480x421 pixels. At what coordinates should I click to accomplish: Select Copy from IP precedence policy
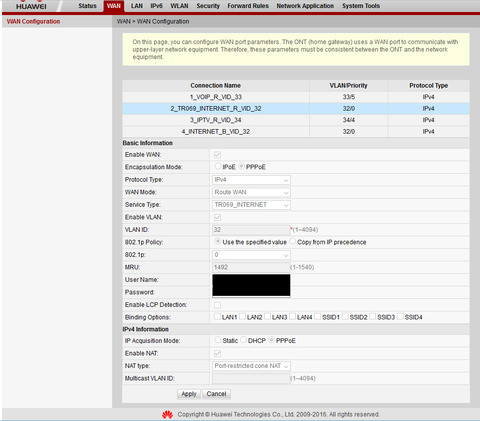point(292,241)
